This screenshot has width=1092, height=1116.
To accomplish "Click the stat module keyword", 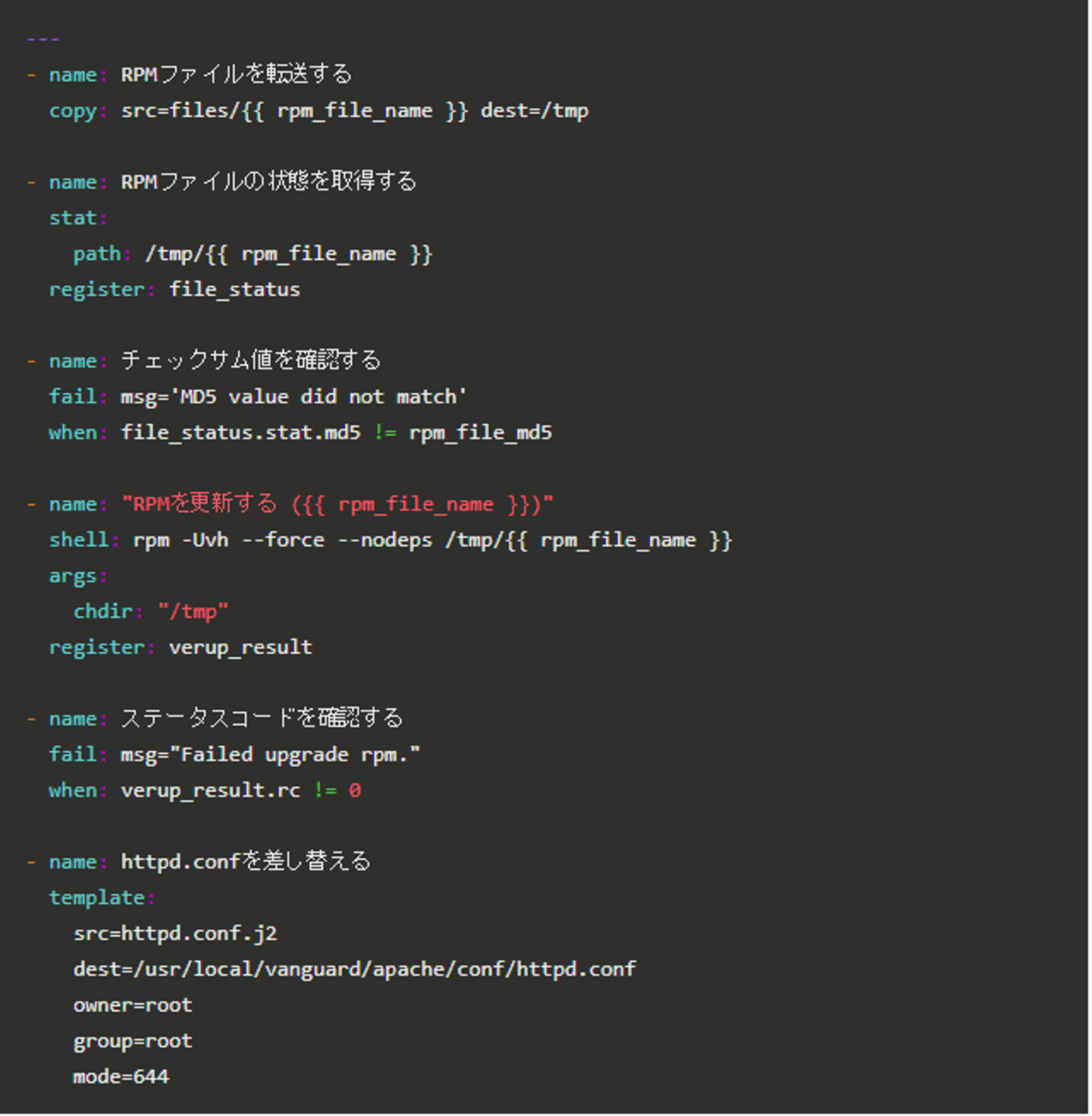I will (73, 218).
